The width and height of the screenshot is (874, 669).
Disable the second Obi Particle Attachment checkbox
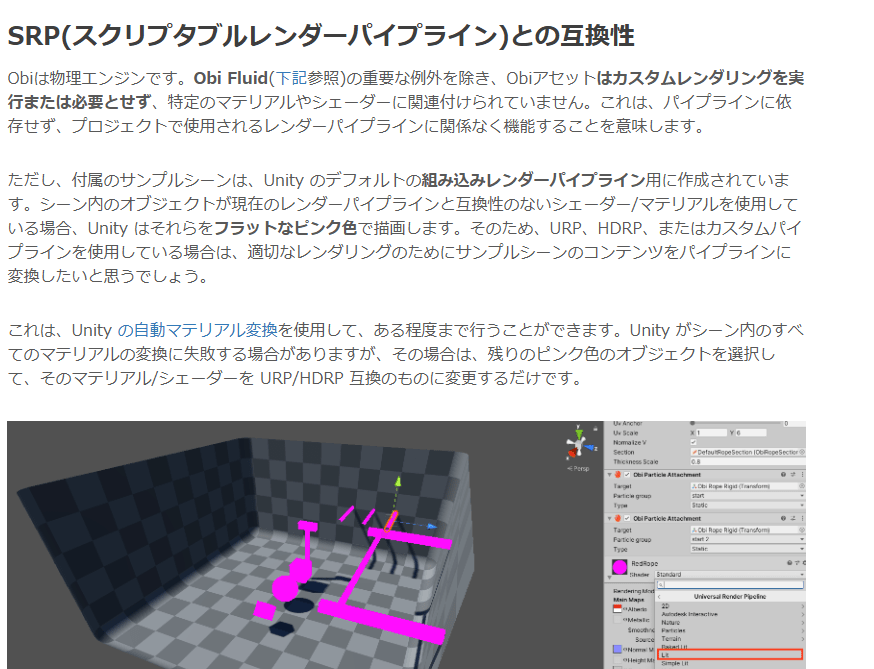(628, 518)
